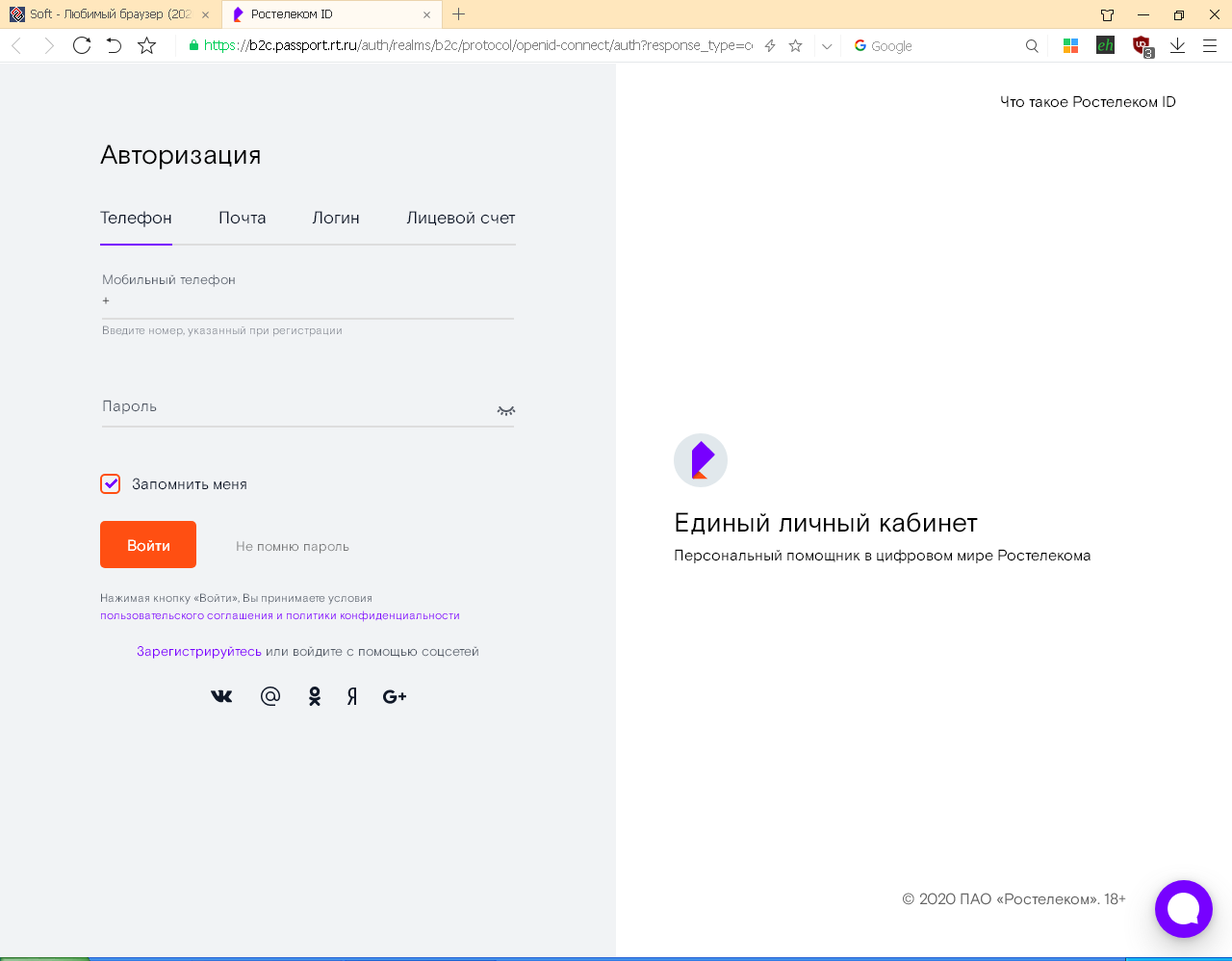
Task: Close the Soft - Любимый браузер tab
Action: 205,14
